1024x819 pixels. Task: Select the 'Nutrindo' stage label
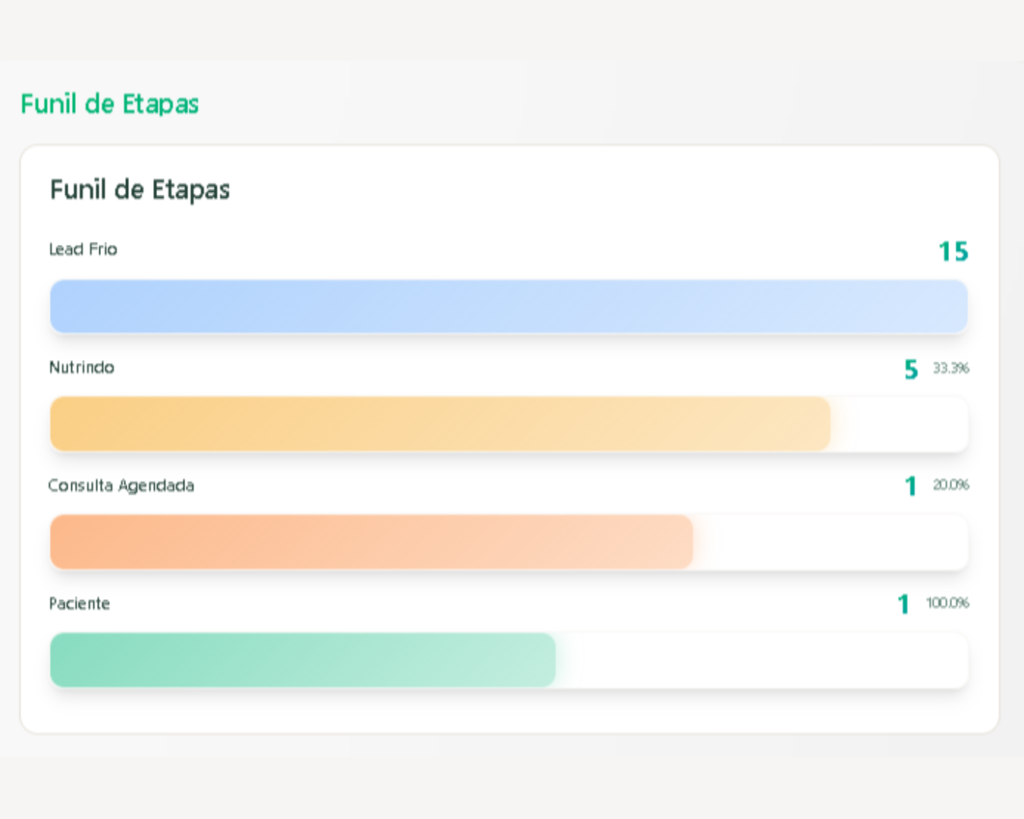coord(82,367)
